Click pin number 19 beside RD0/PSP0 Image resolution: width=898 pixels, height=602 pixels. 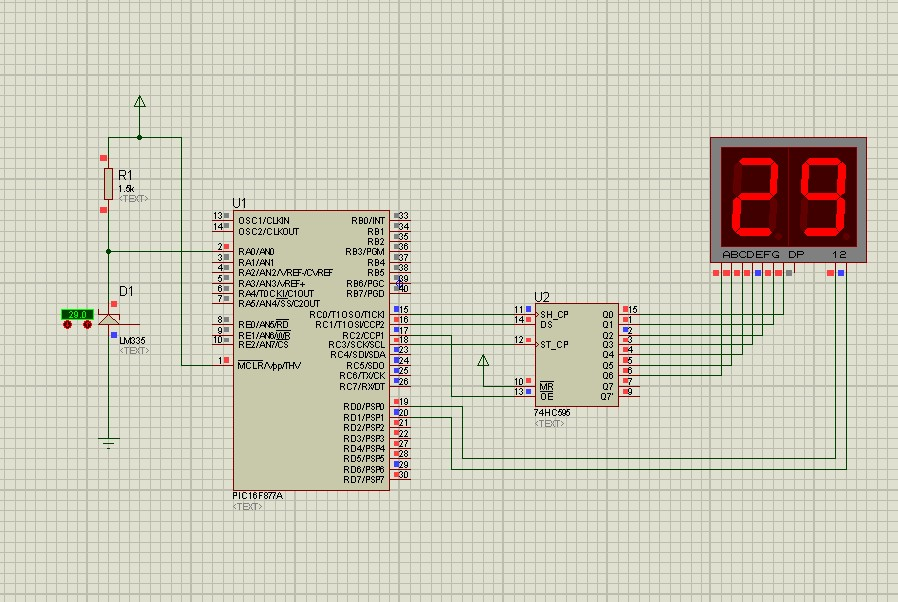pyautogui.click(x=403, y=402)
